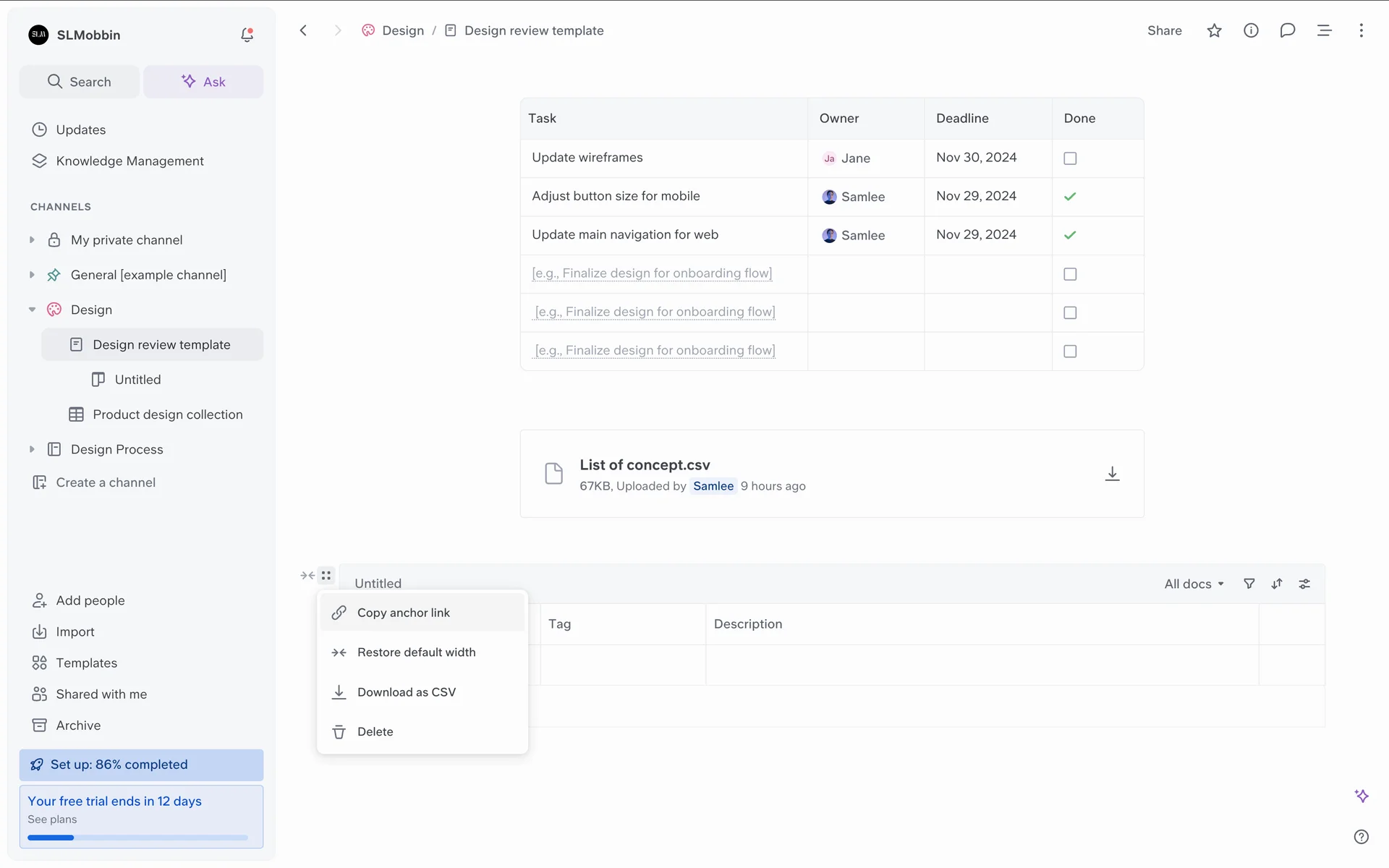
Task: Open the All docs dropdown
Action: (1194, 584)
